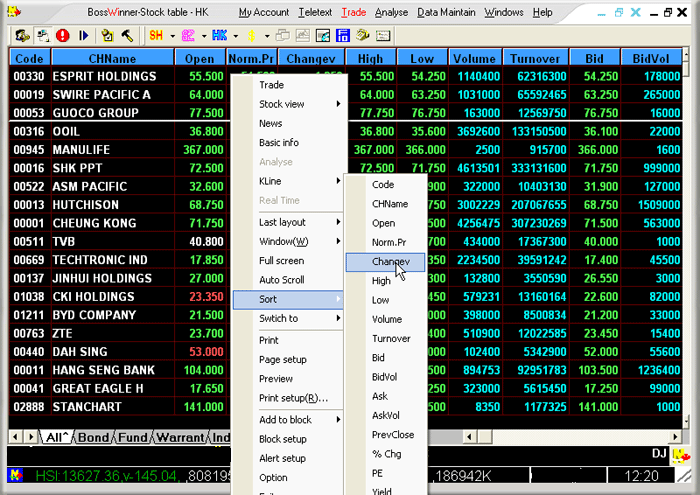Select the pink SZ market icon
This screenshot has height=495, width=700.
pyautogui.click(x=188, y=35)
